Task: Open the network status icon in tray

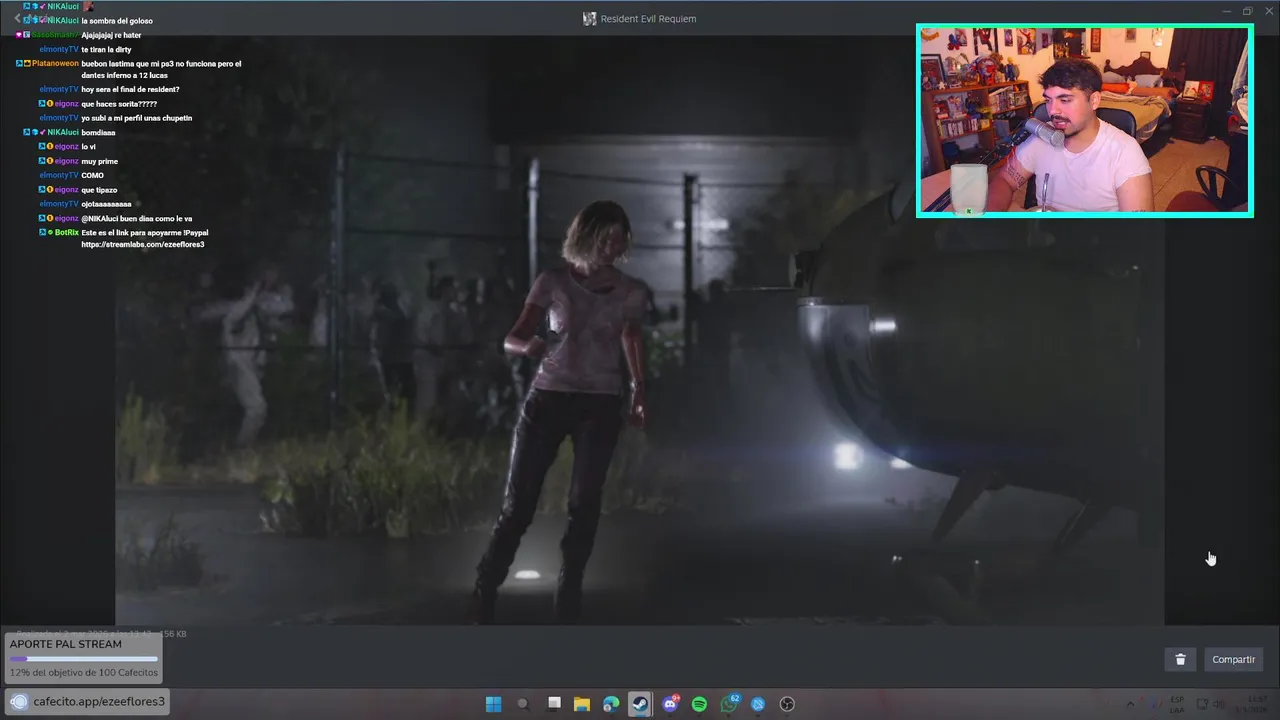Action: pos(1203,704)
